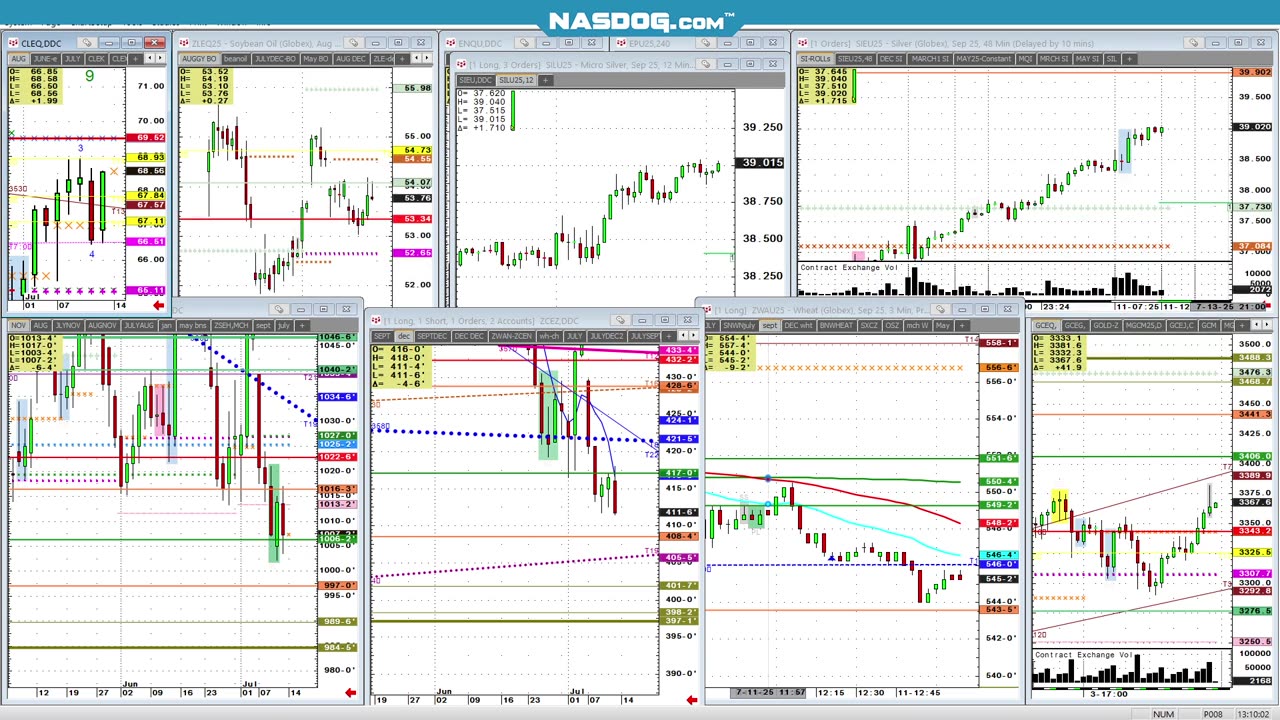Switch to the MQI tab
This screenshot has width=1280, height=720.
tap(1025, 58)
